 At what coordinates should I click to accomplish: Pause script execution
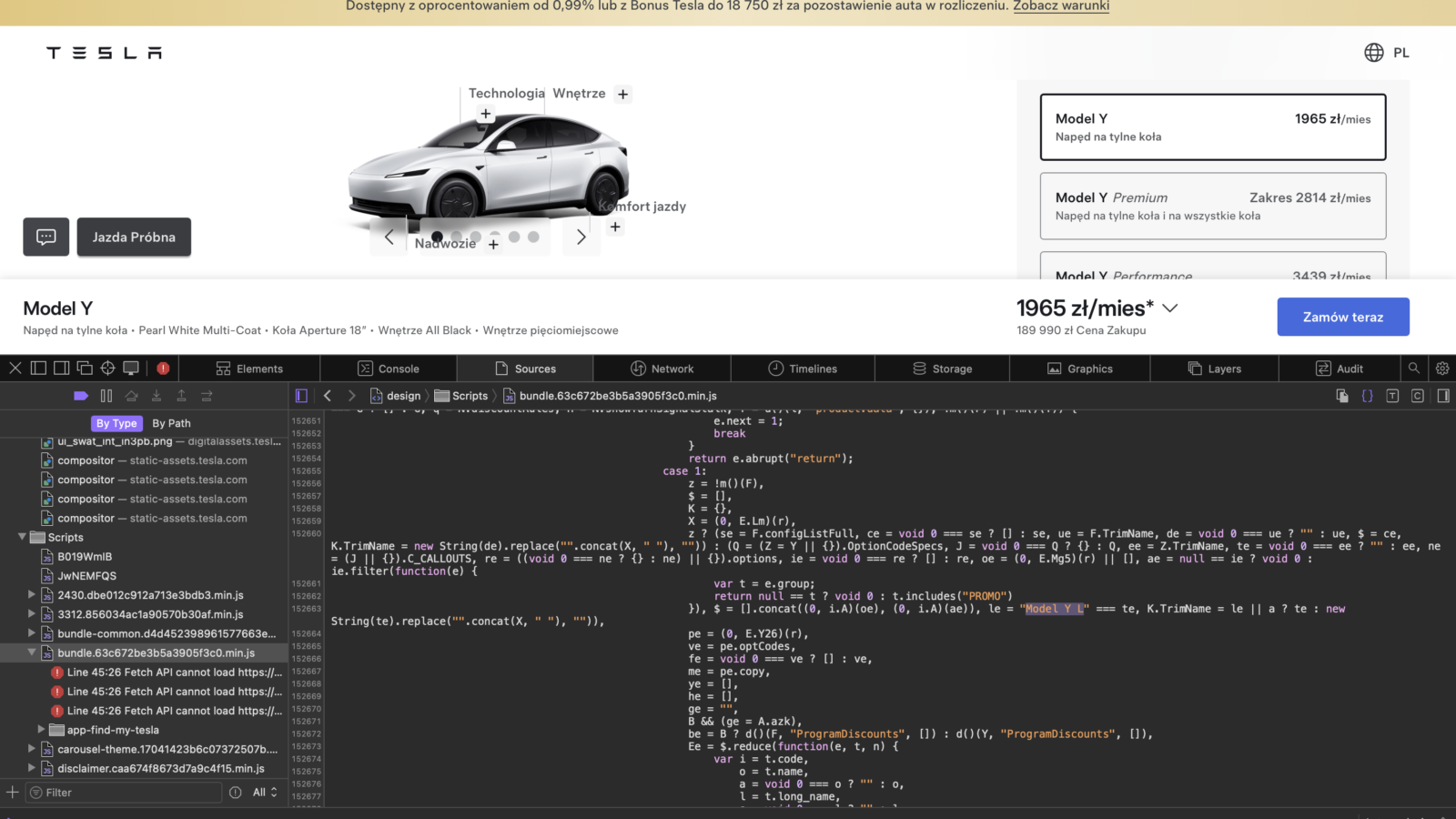click(106, 396)
